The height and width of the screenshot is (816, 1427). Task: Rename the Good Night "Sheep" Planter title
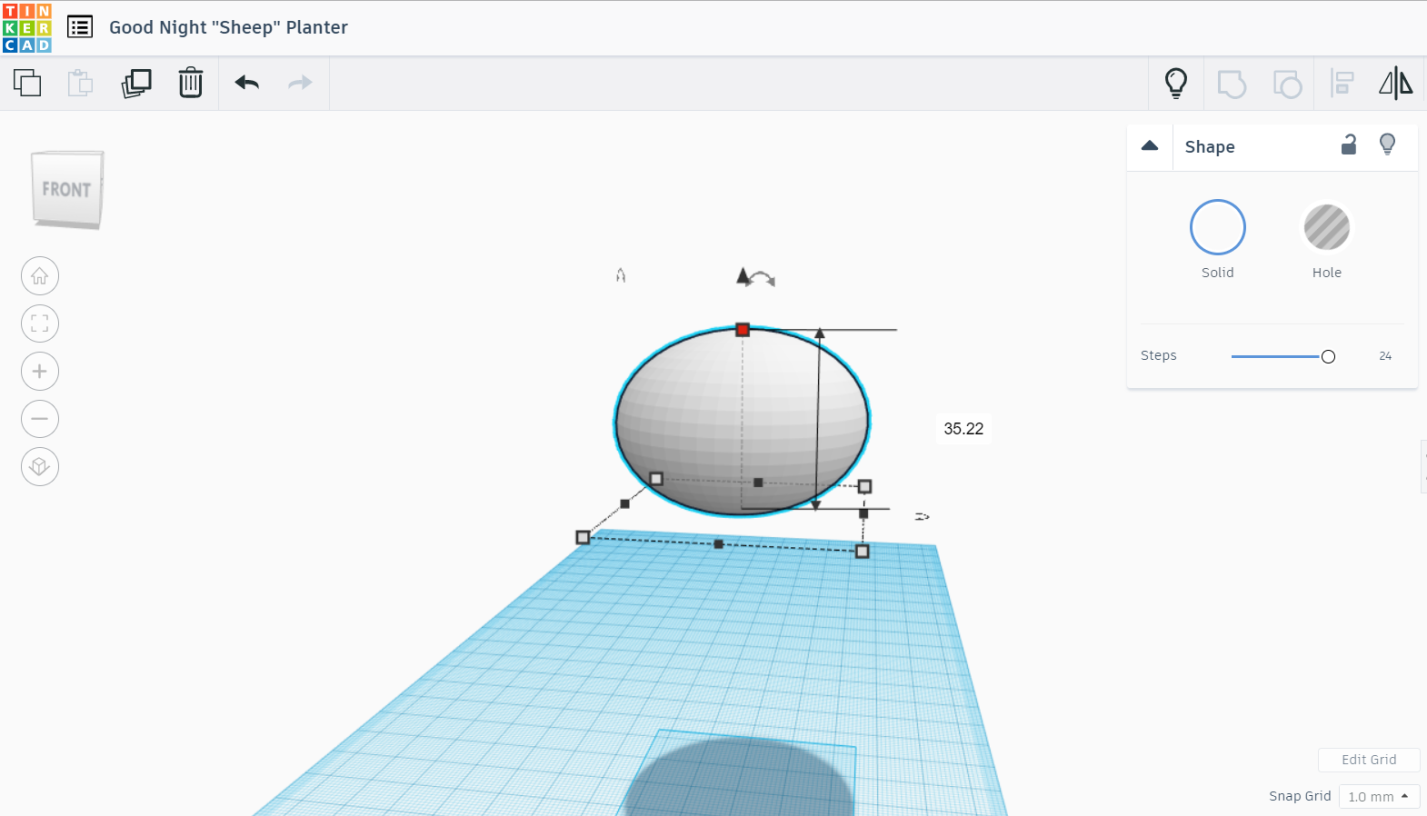[228, 27]
